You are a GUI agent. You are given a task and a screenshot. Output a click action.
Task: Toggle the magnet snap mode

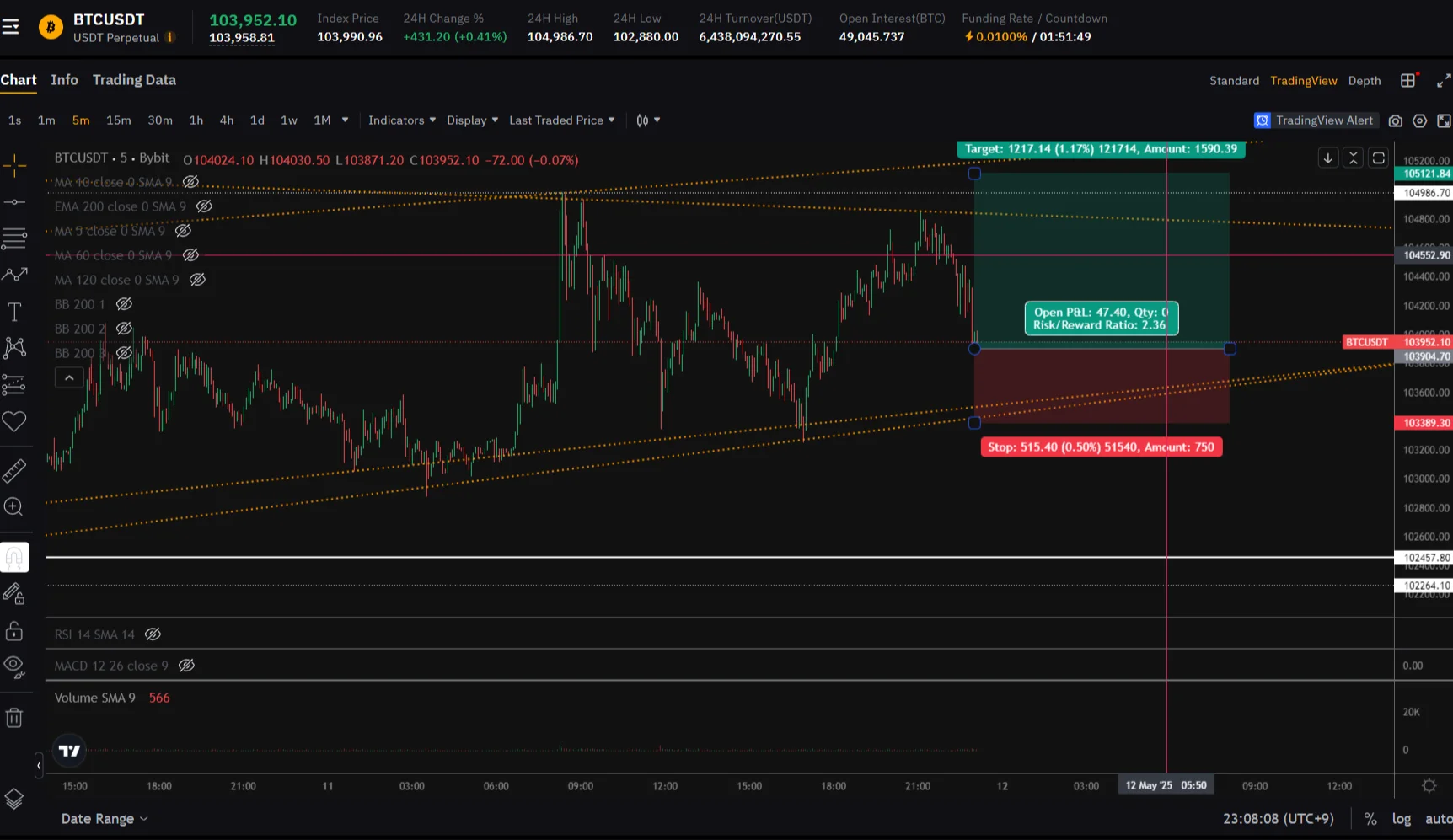click(14, 558)
